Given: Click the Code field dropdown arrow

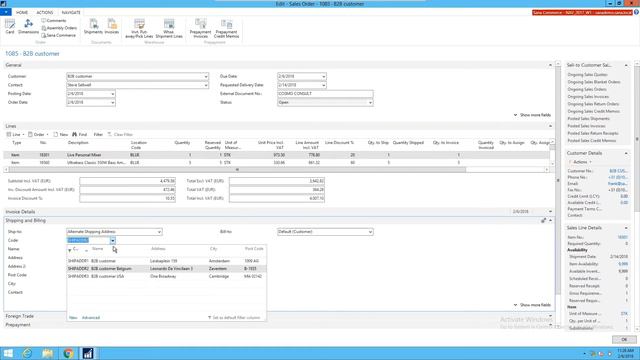Looking at the screenshot, I should (113, 240).
